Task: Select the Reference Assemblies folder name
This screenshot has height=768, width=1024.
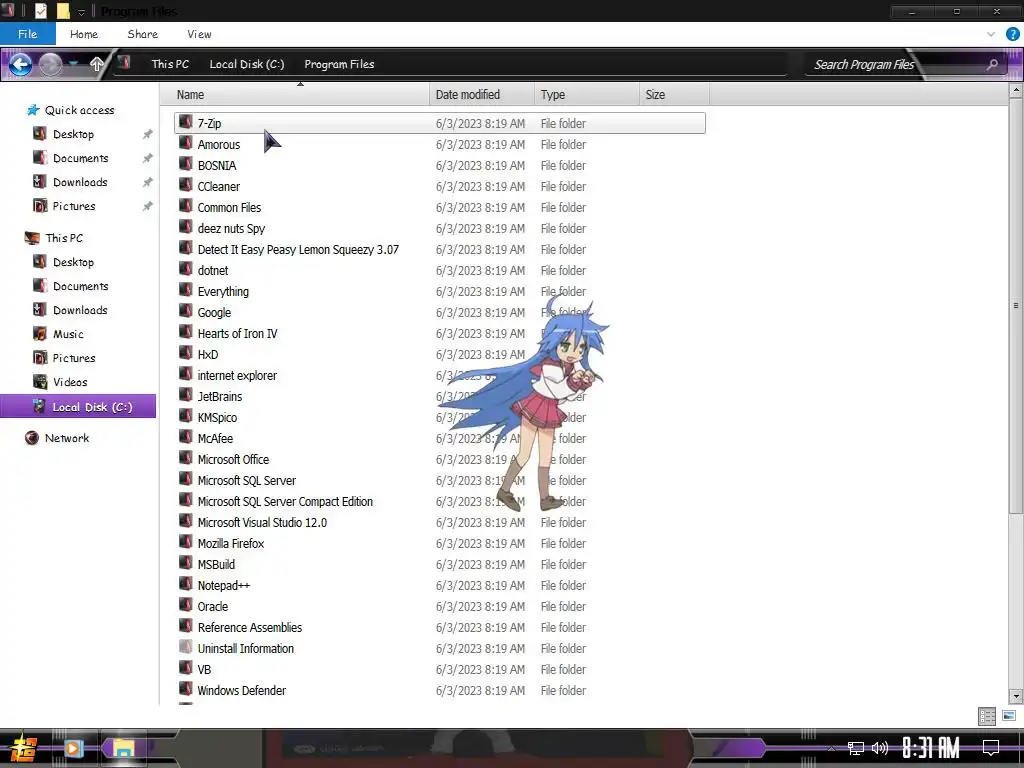Action: [249, 628]
